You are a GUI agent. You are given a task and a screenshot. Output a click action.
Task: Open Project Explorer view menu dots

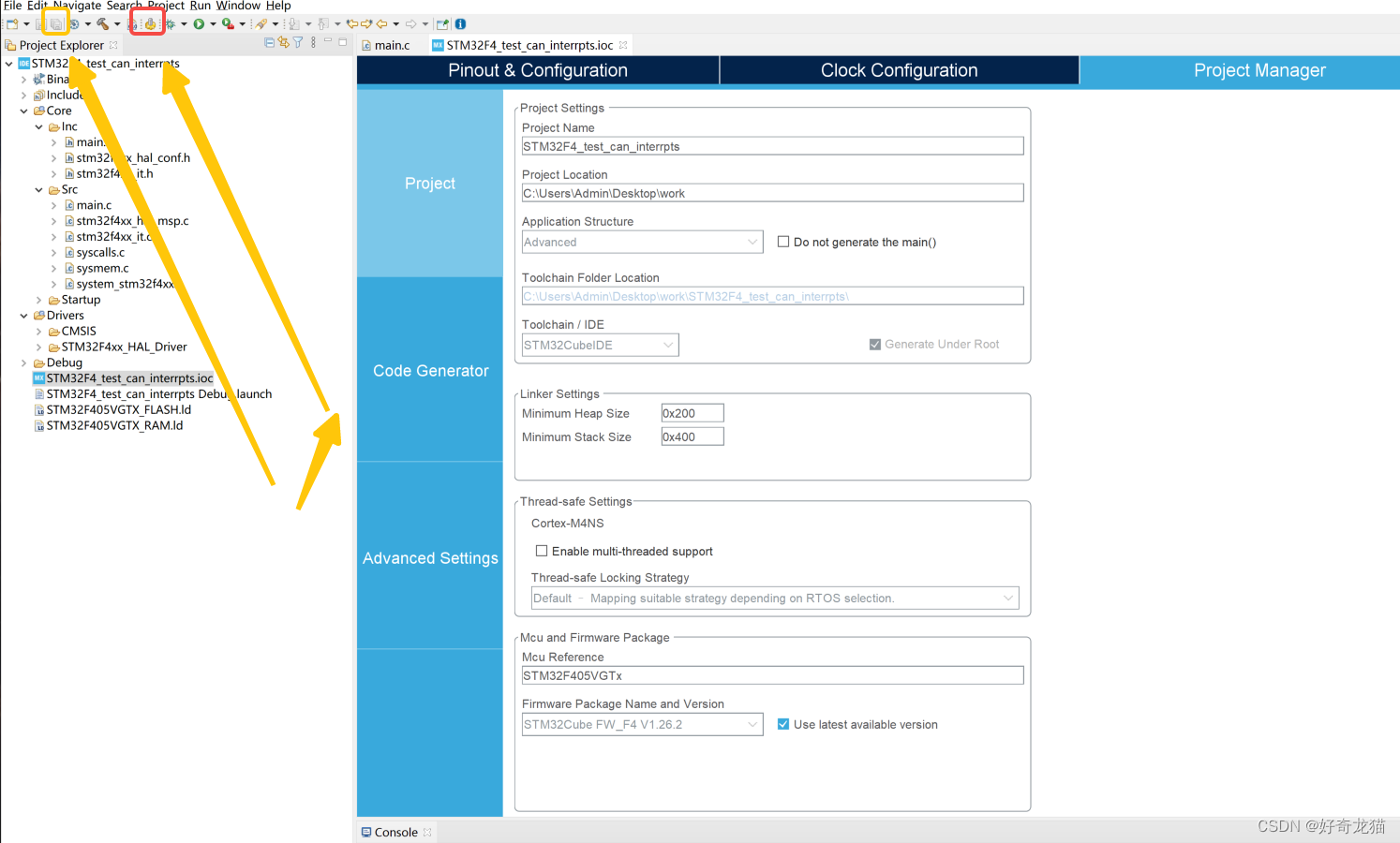pyautogui.click(x=313, y=42)
